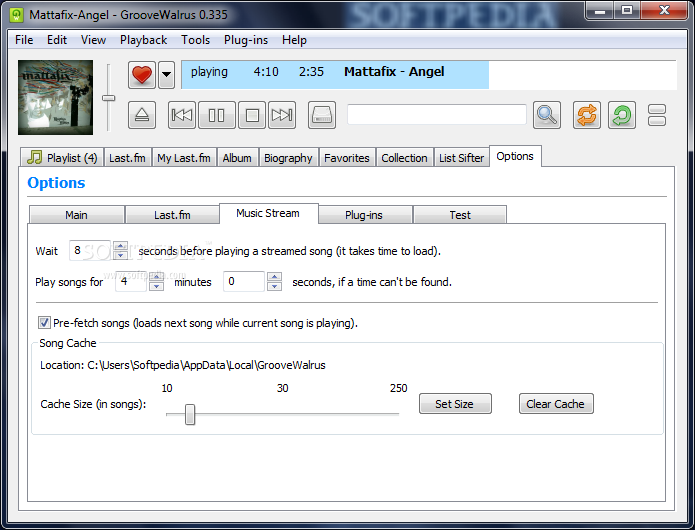Open the List Sifter tab
This screenshot has height=530, width=695.
pyautogui.click(x=461, y=158)
